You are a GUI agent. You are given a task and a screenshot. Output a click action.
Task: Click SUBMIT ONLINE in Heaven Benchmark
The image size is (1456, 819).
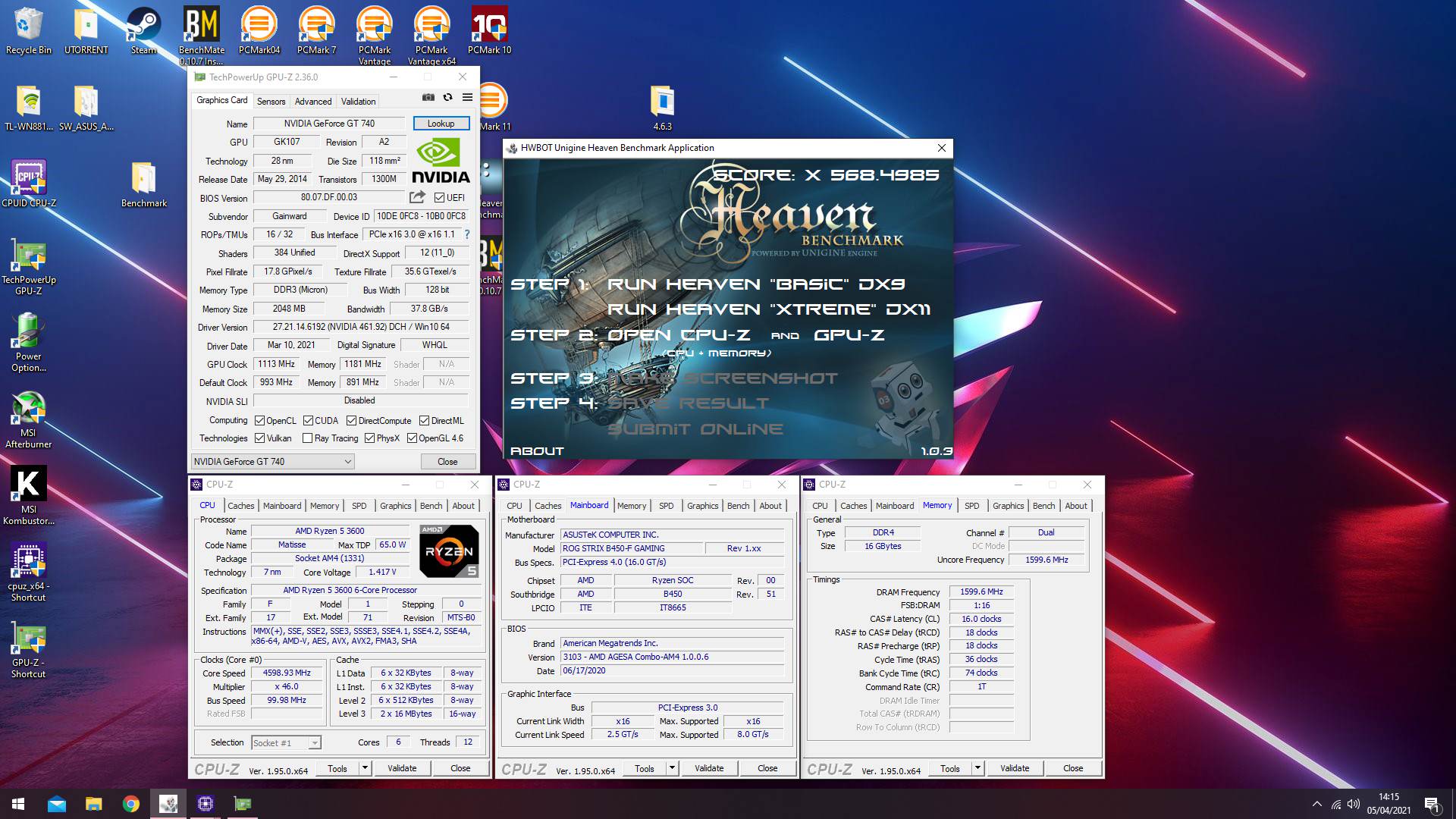[x=695, y=429]
